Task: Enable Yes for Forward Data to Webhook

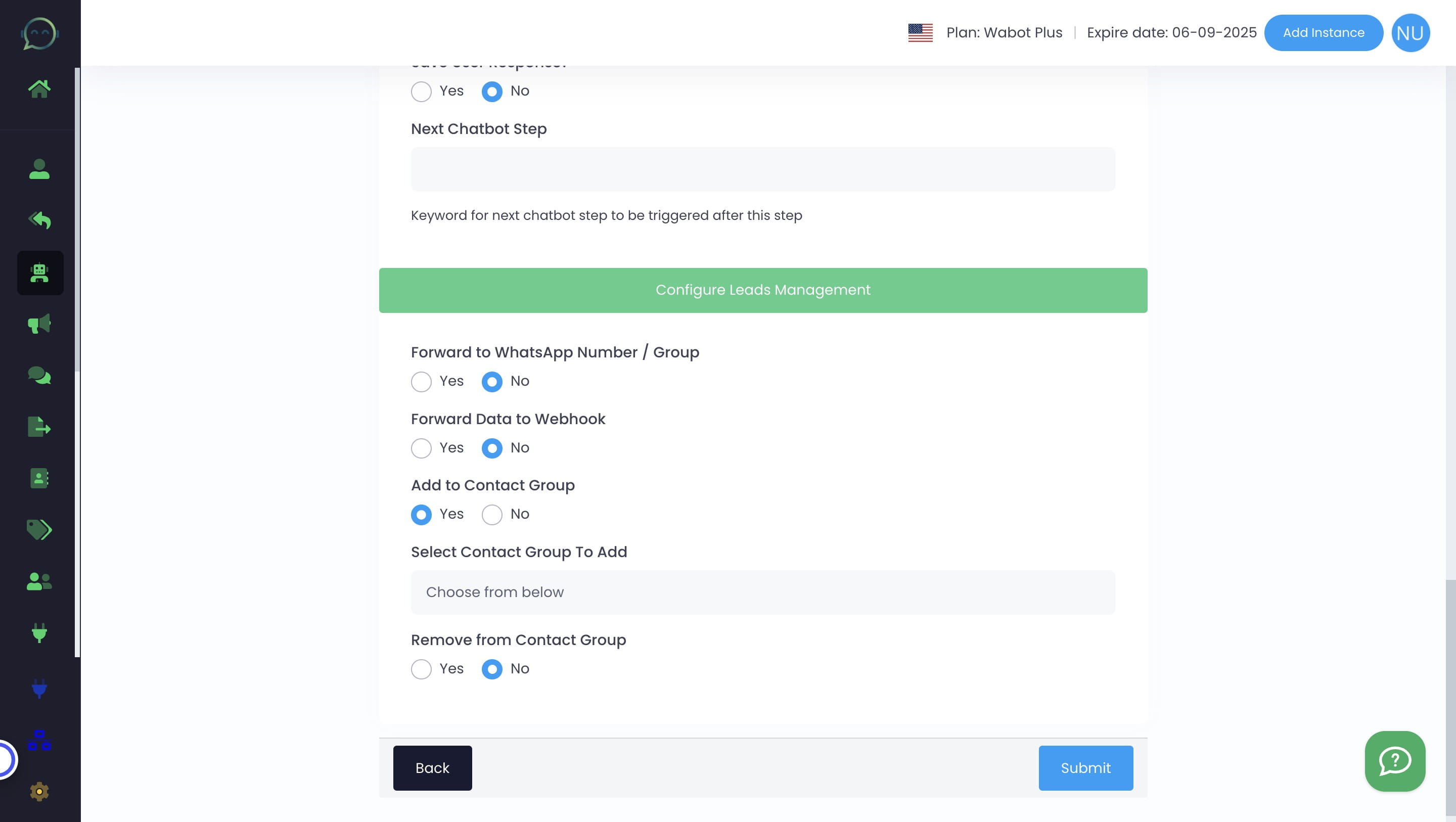Action: point(421,448)
